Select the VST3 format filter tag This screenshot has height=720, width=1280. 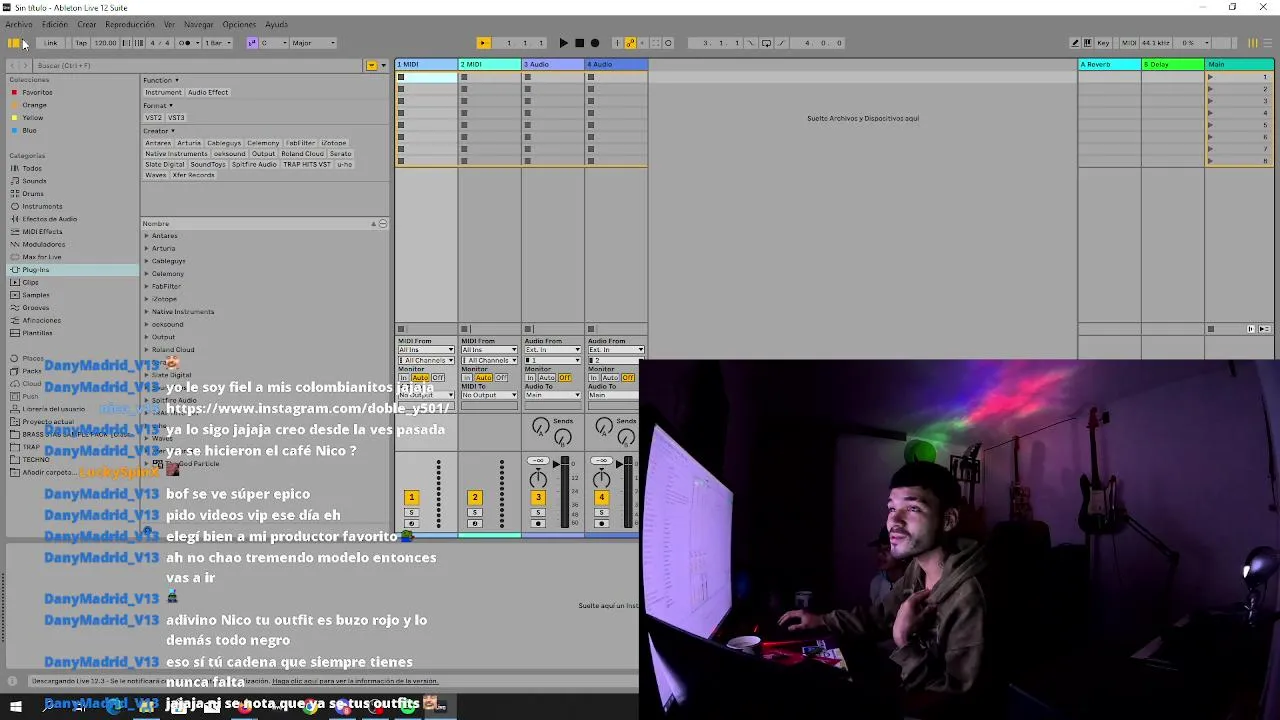[176, 118]
